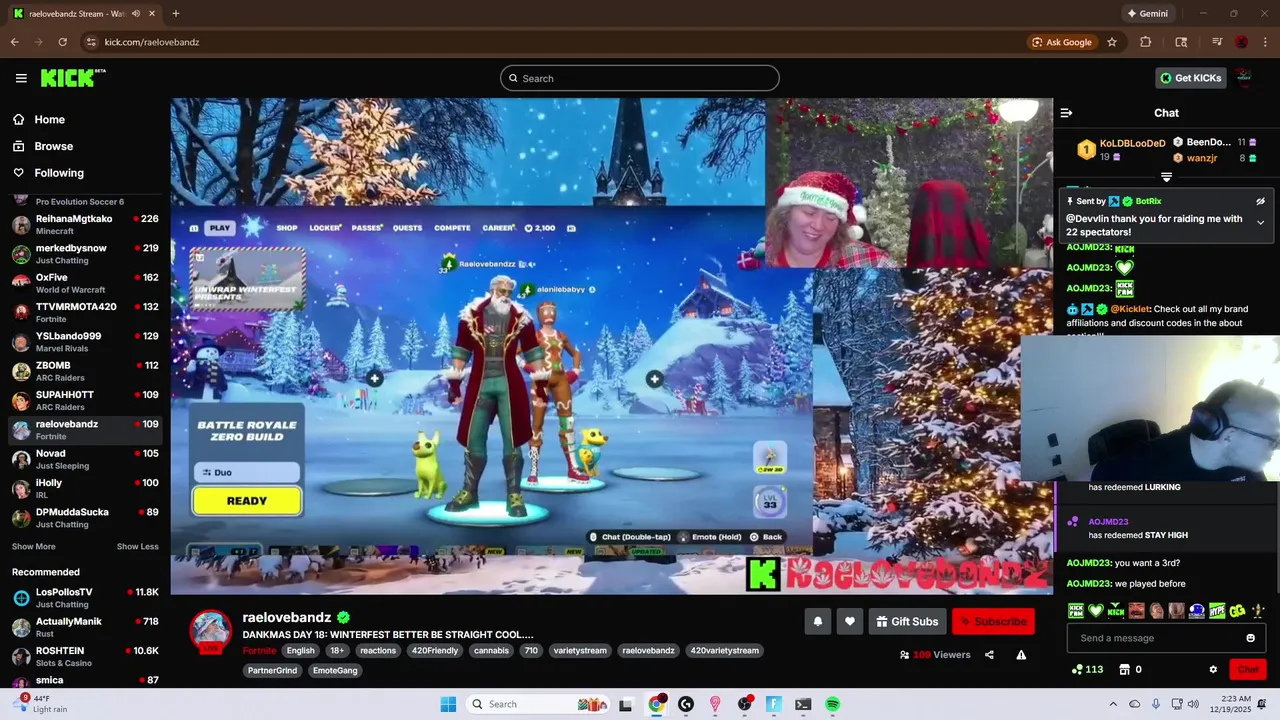Click the browser address bar URL
Viewport: 1280px width, 720px height.
point(152,42)
